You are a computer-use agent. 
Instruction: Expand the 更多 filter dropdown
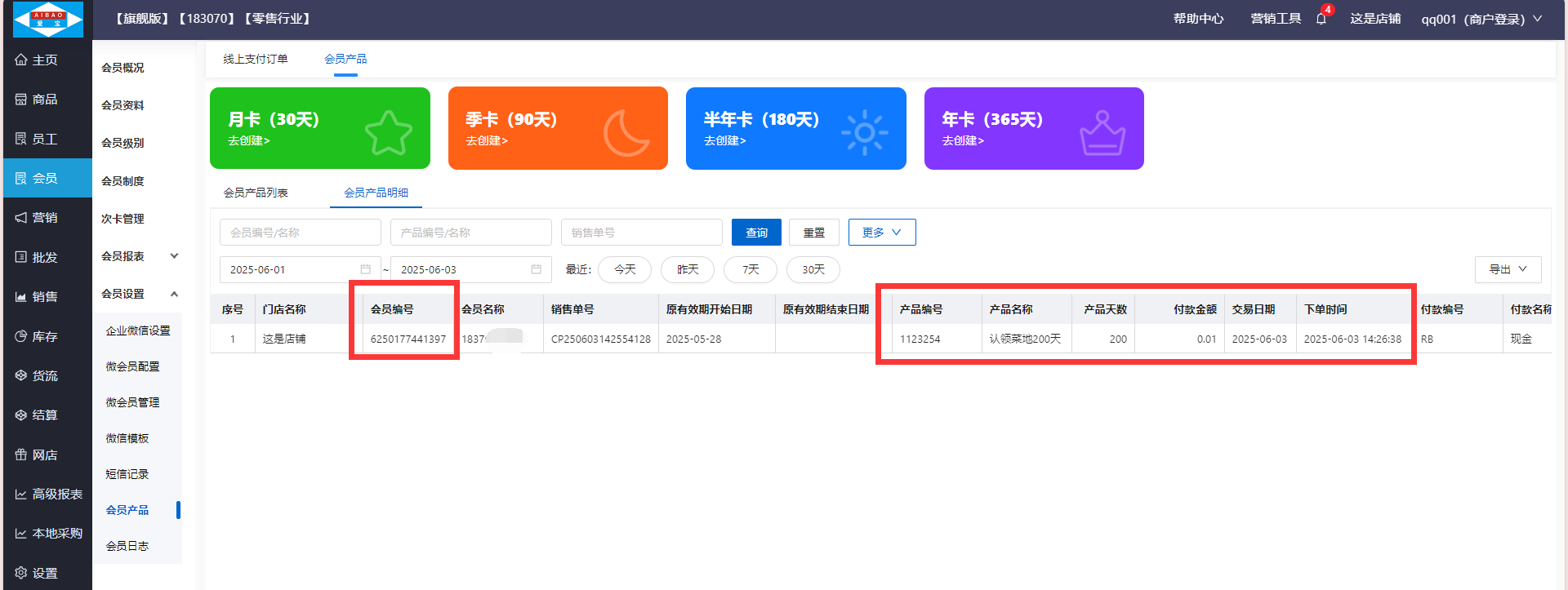(x=881, y=233)
